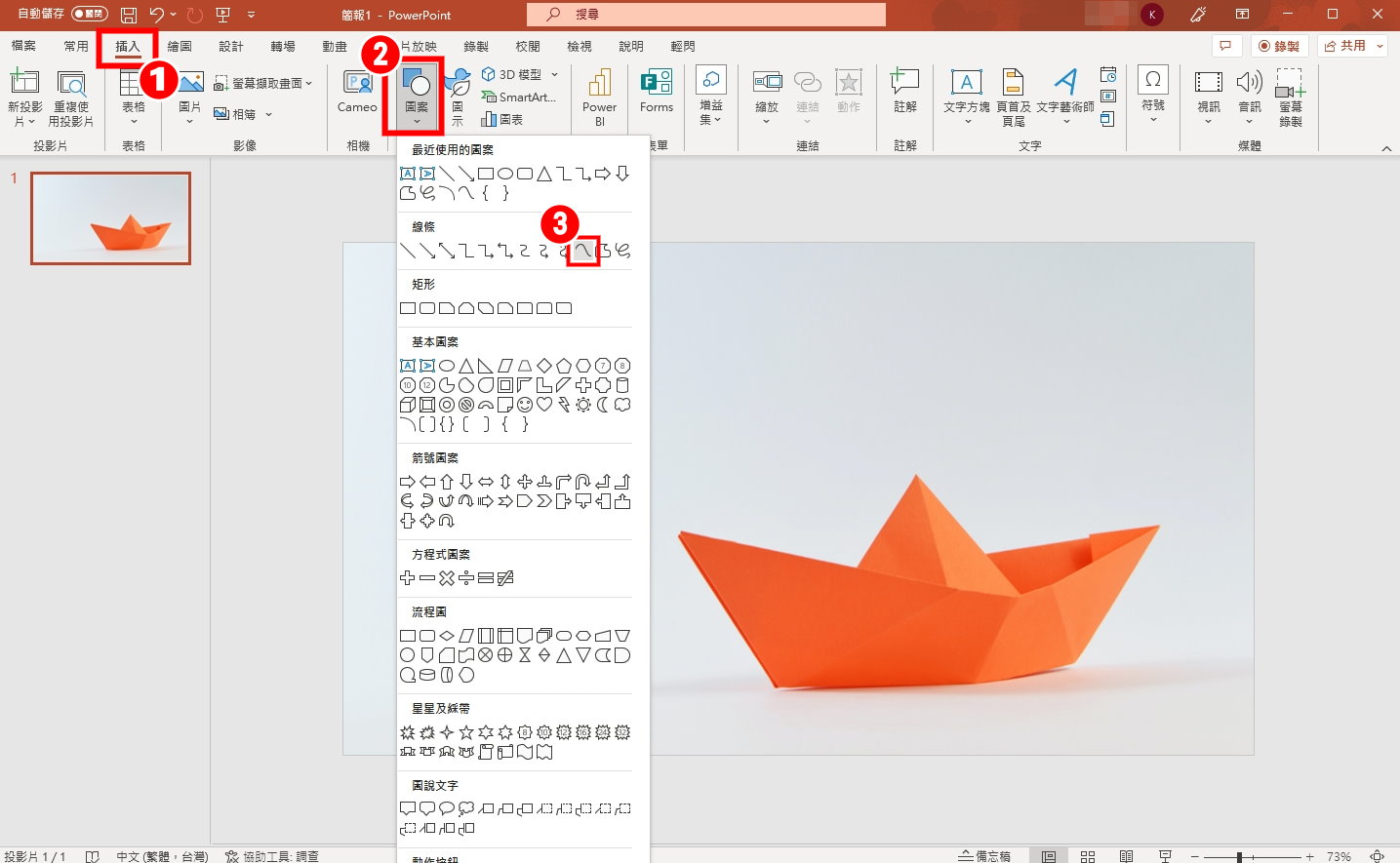Select the cloud callout in 圖說文字
1400x863 pixels.
(x=466, y=809)
